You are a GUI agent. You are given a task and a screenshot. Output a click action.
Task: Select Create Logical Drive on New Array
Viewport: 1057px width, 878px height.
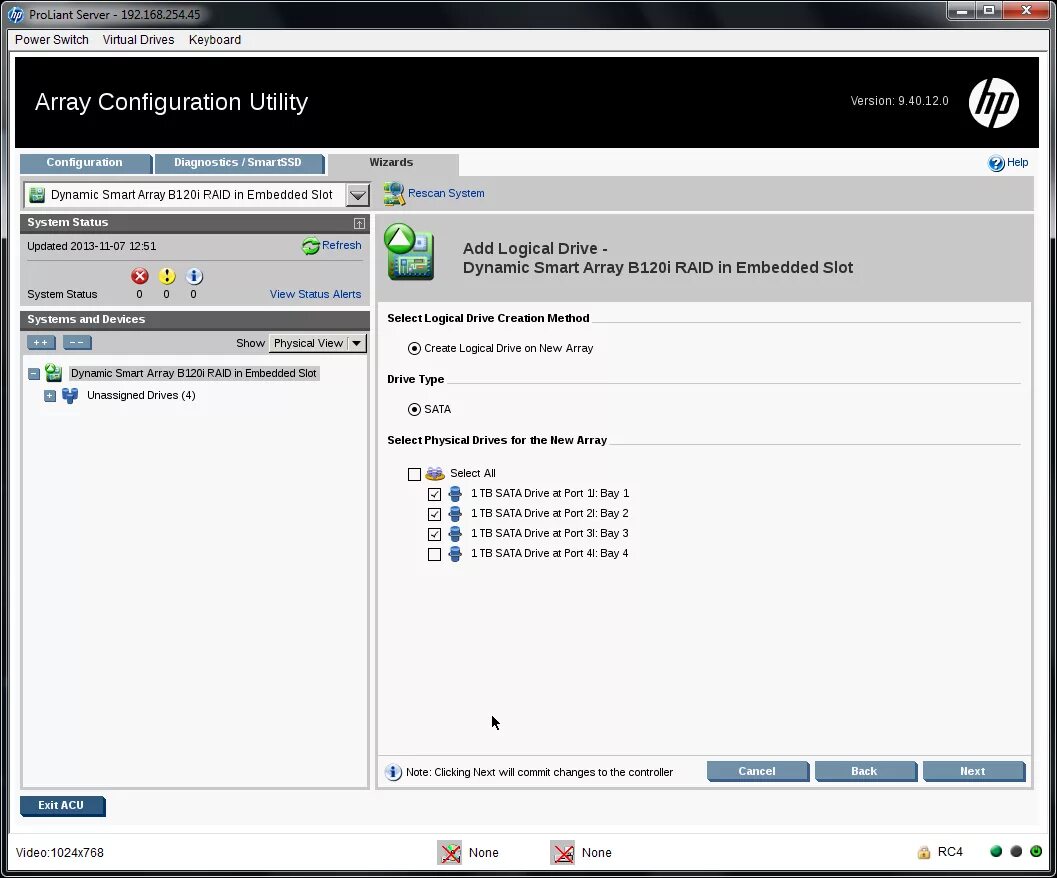coord(414,349)
